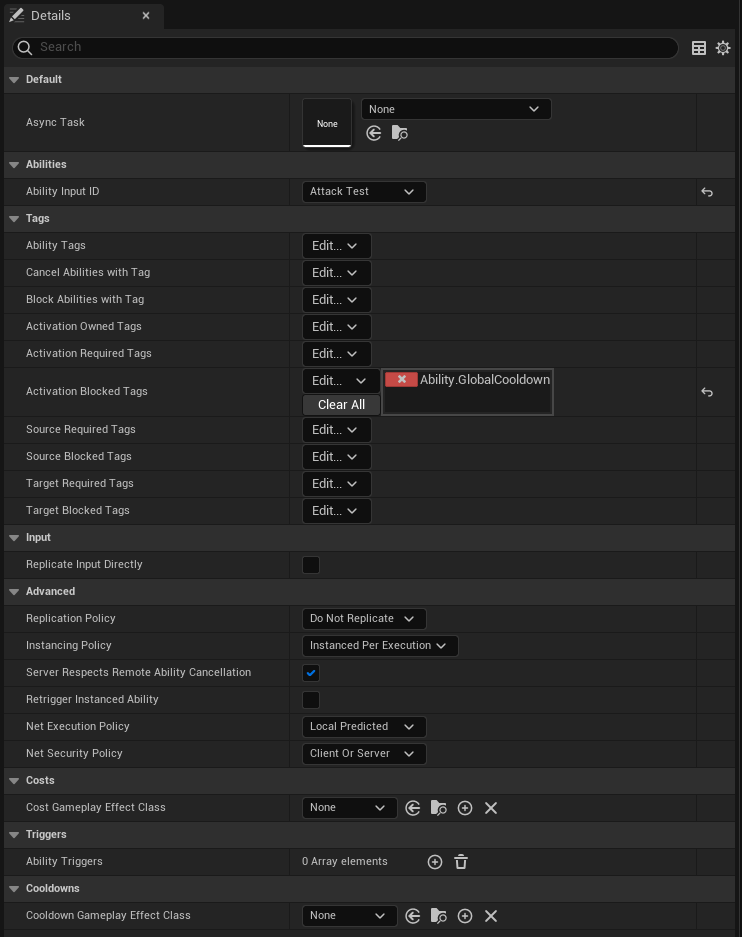Viewport: 742px width, 937px height.
Task: Create new Cost Gameplay Effect class
Action: coord(465,808)
